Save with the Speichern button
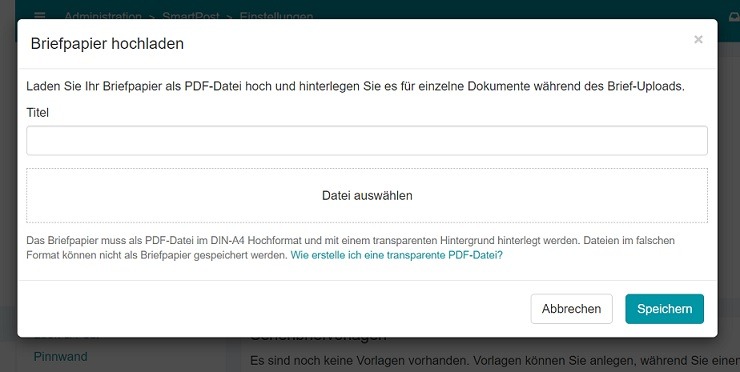Screen dimensions: 740x372 coord(664,309)
